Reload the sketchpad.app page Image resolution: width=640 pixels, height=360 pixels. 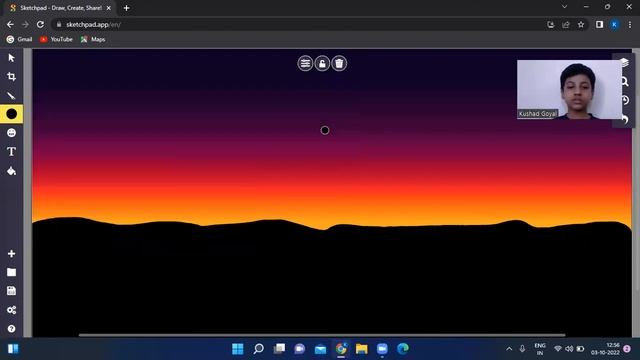click(40, 24)
